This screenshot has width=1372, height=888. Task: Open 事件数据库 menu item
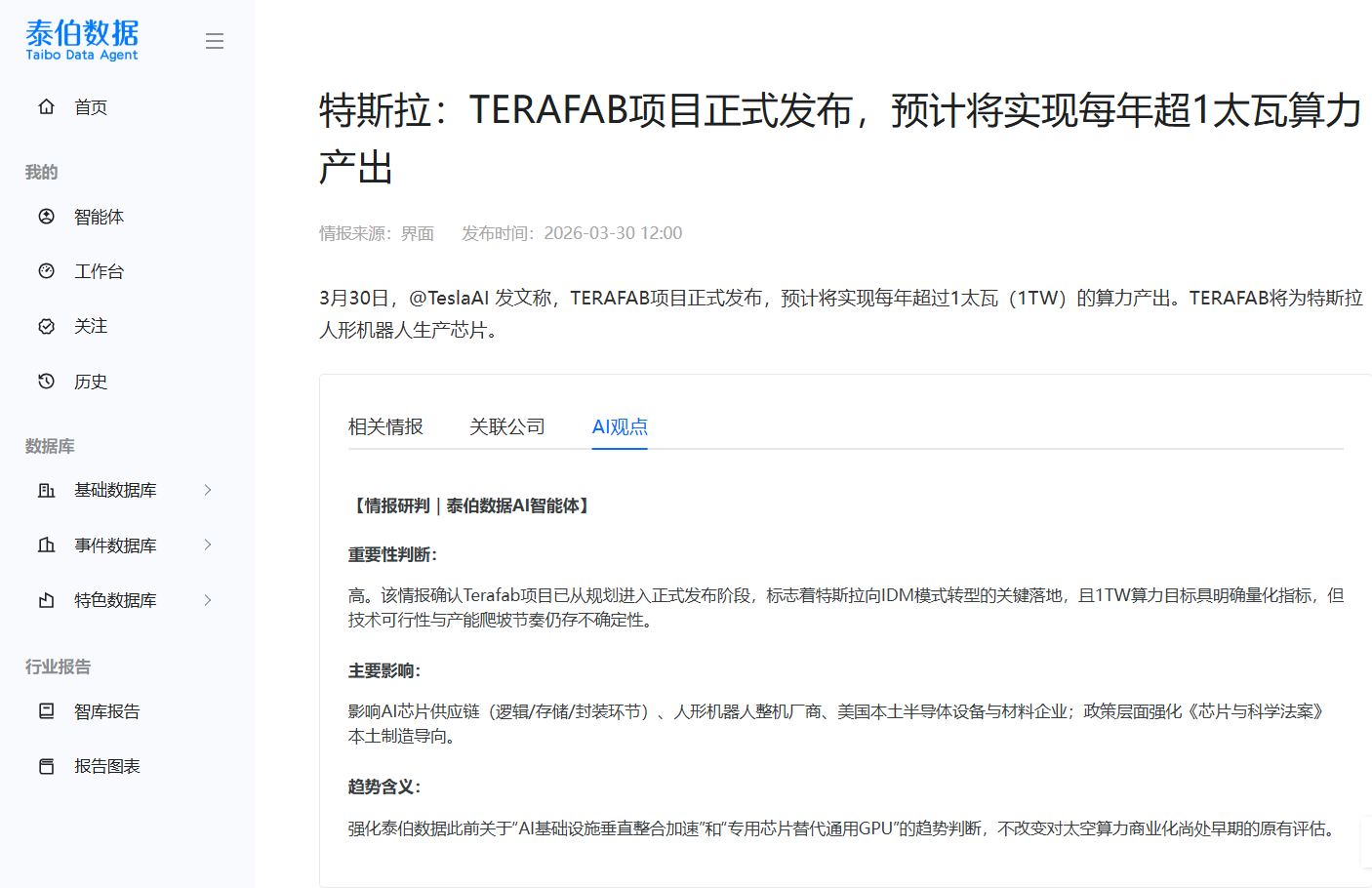click(115, 545)
